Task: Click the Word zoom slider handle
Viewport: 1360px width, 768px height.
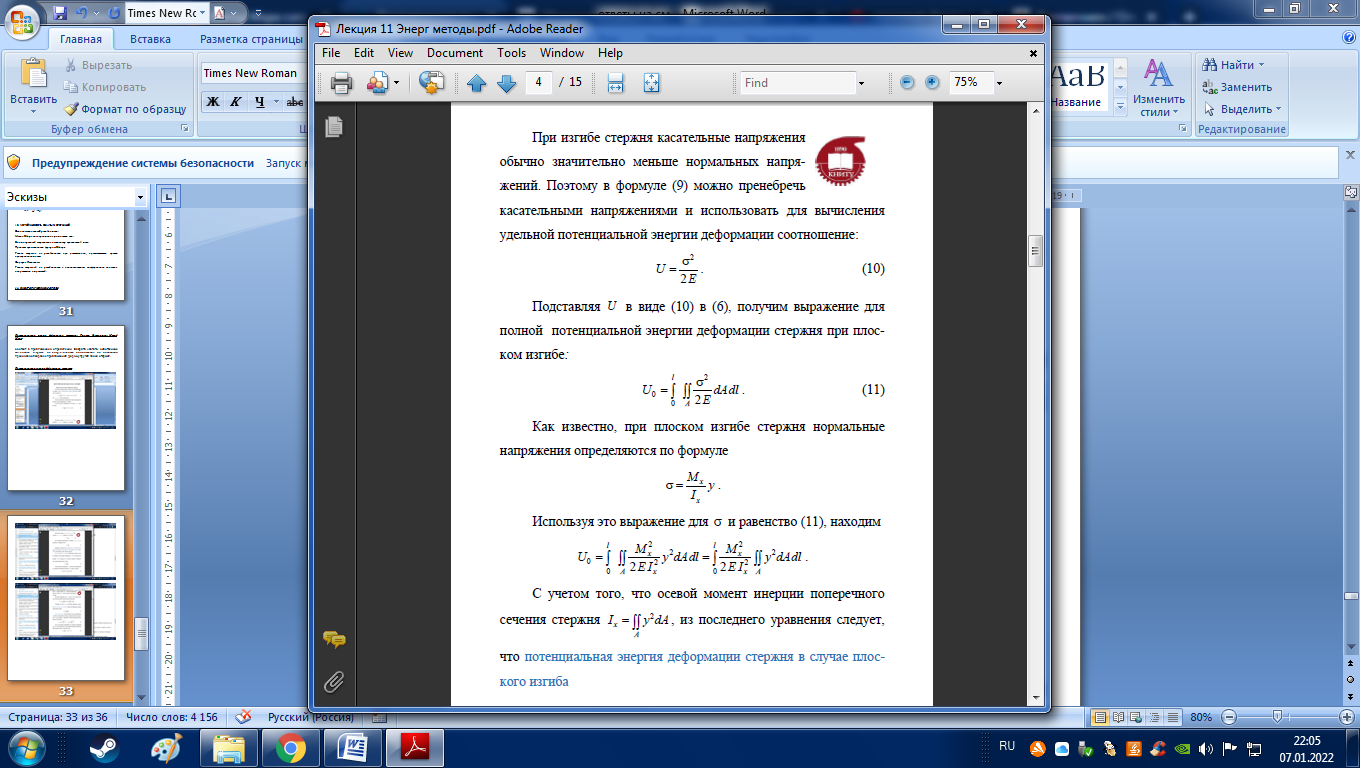Action: (1277, 717)
